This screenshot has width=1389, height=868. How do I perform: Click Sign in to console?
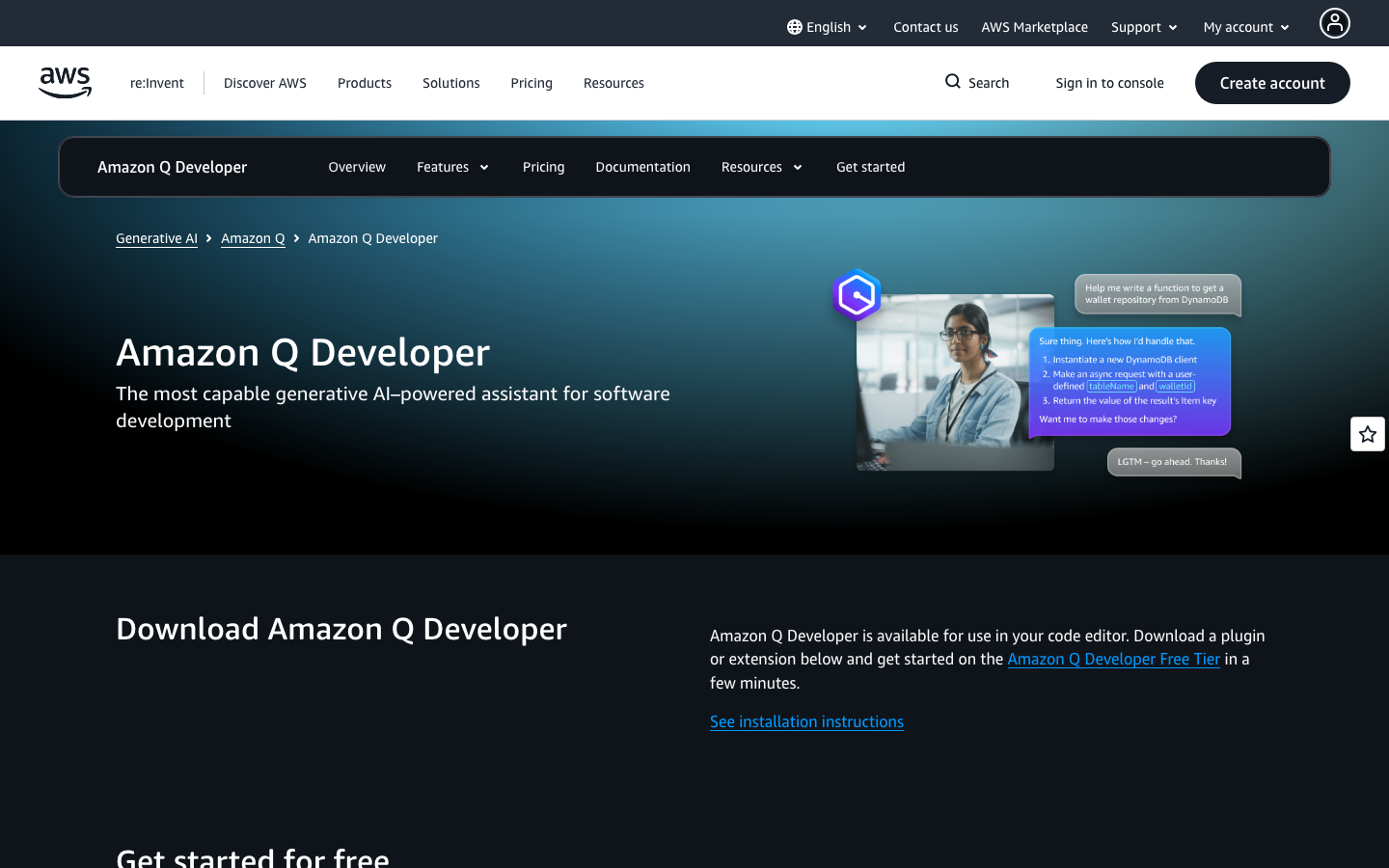(1110, 83)
